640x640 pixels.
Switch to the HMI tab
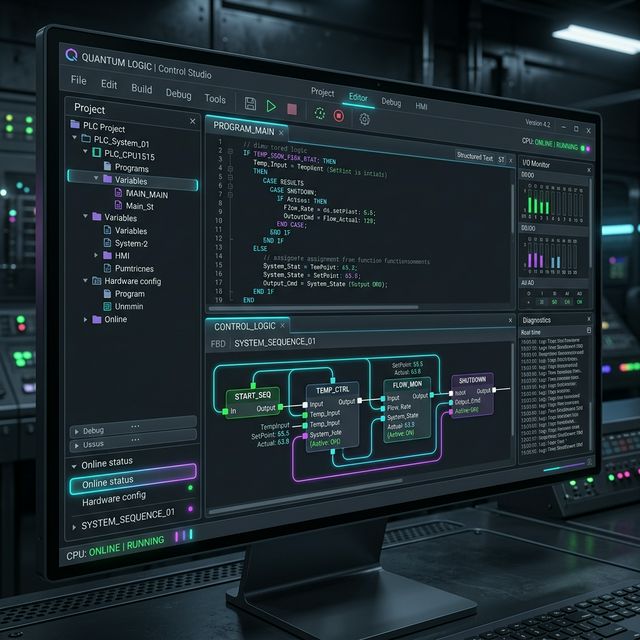pyautogui.click(x=421, y=106)
